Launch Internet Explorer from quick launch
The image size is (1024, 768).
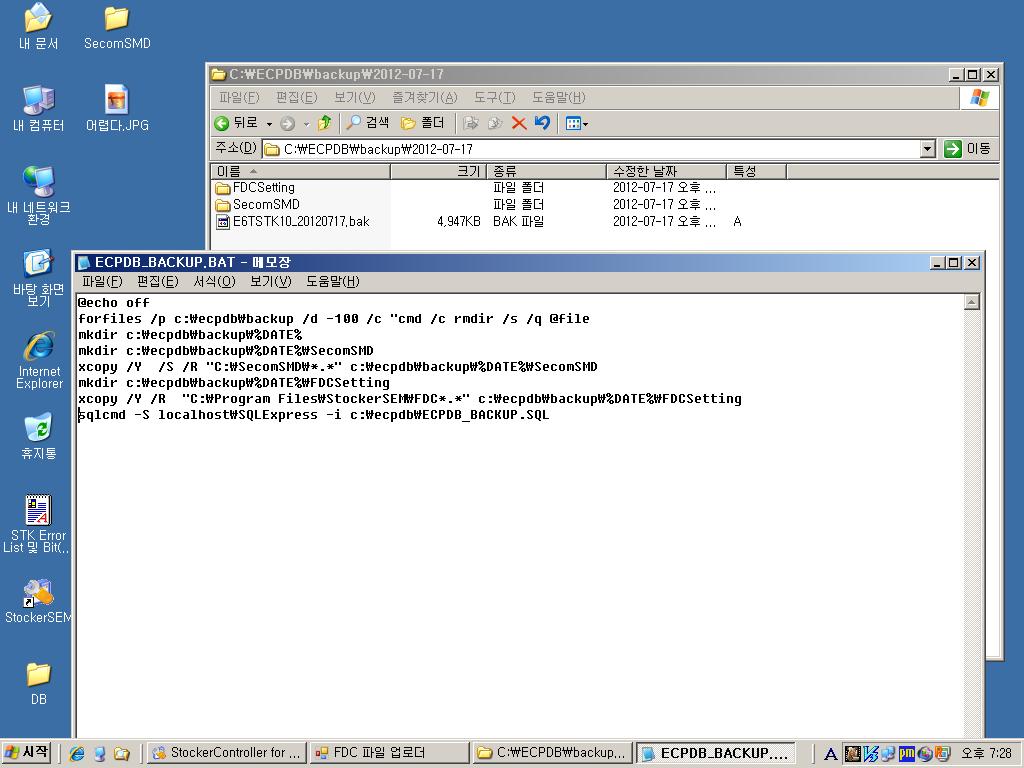[77, 753]
